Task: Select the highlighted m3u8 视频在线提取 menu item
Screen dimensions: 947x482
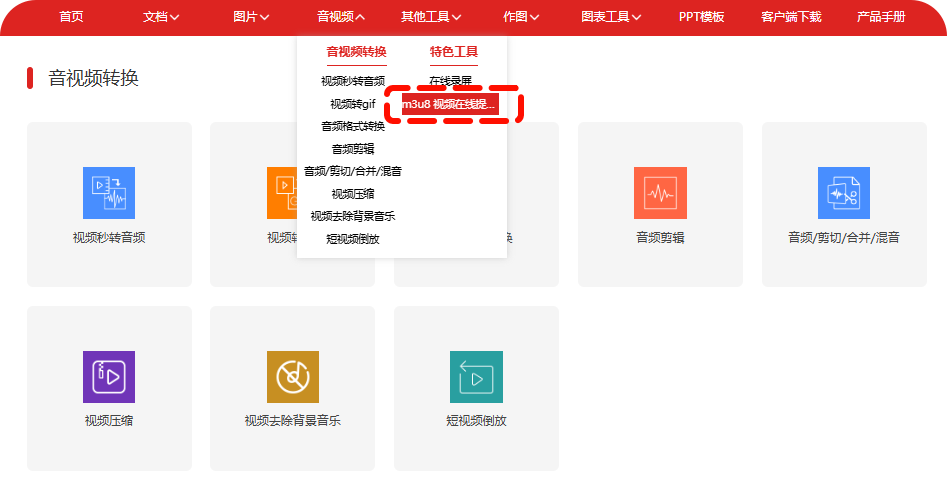Action: (x=449, y=104)
